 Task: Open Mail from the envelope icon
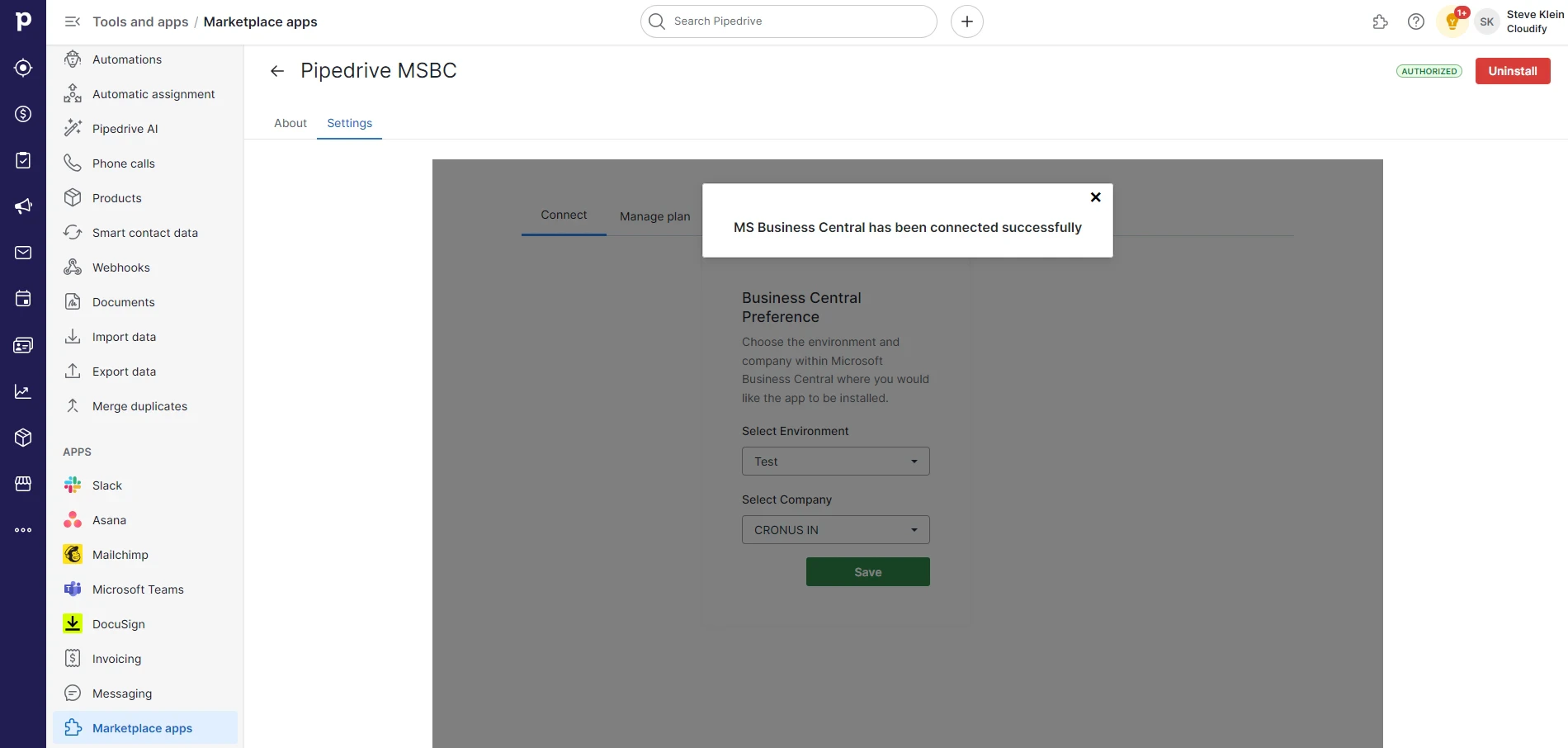[x=23, y=253]
